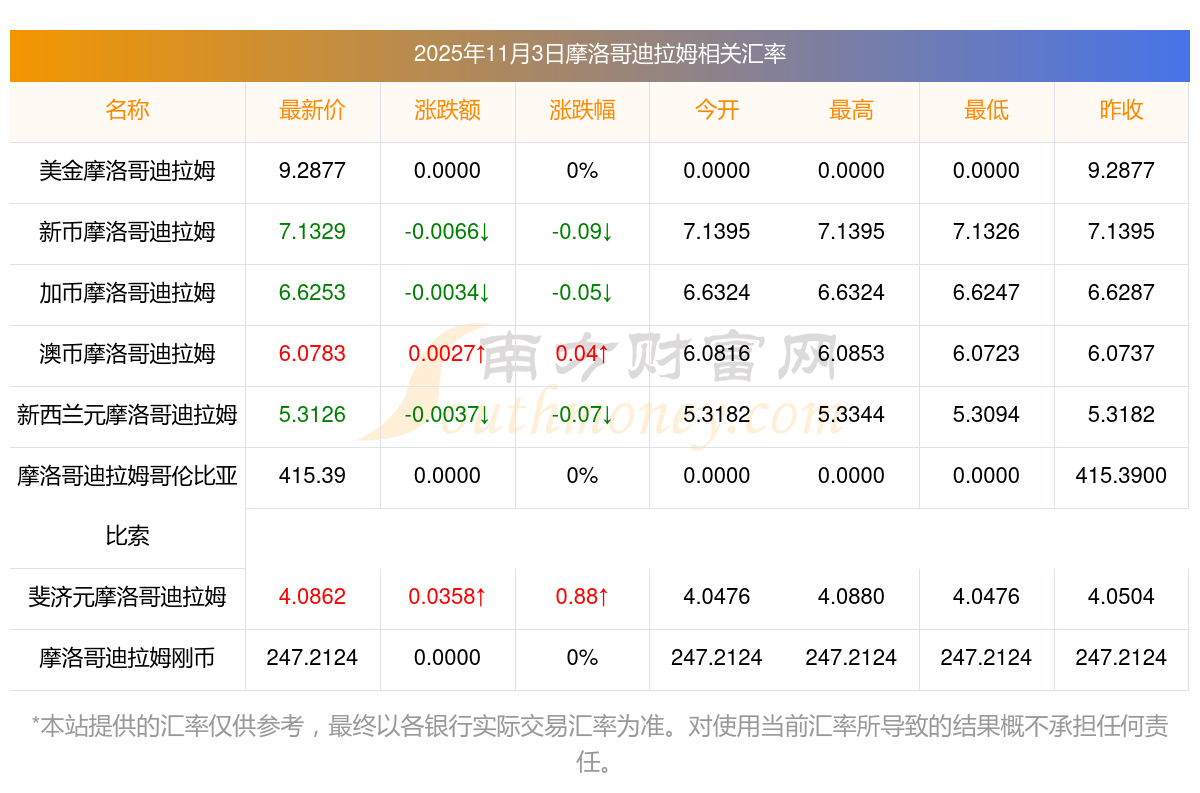Click the green latest price 5.3126
1200x793 pixels.
[312, 415]
